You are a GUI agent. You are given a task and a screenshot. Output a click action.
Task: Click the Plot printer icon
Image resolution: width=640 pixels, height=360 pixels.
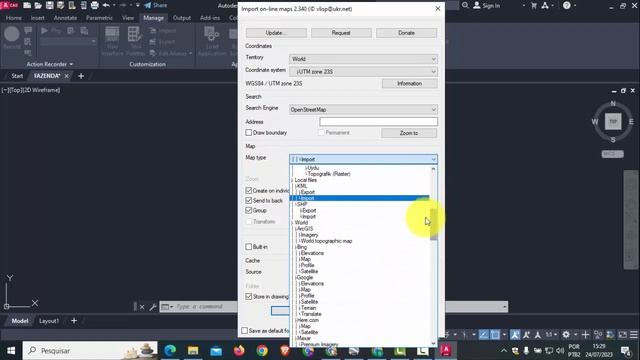click(x=95, y=5)
